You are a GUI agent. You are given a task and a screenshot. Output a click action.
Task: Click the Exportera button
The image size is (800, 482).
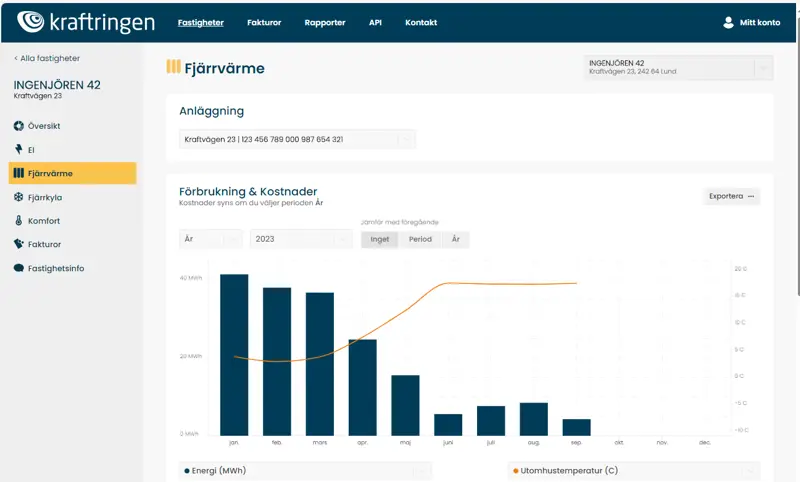pos(731,196)
